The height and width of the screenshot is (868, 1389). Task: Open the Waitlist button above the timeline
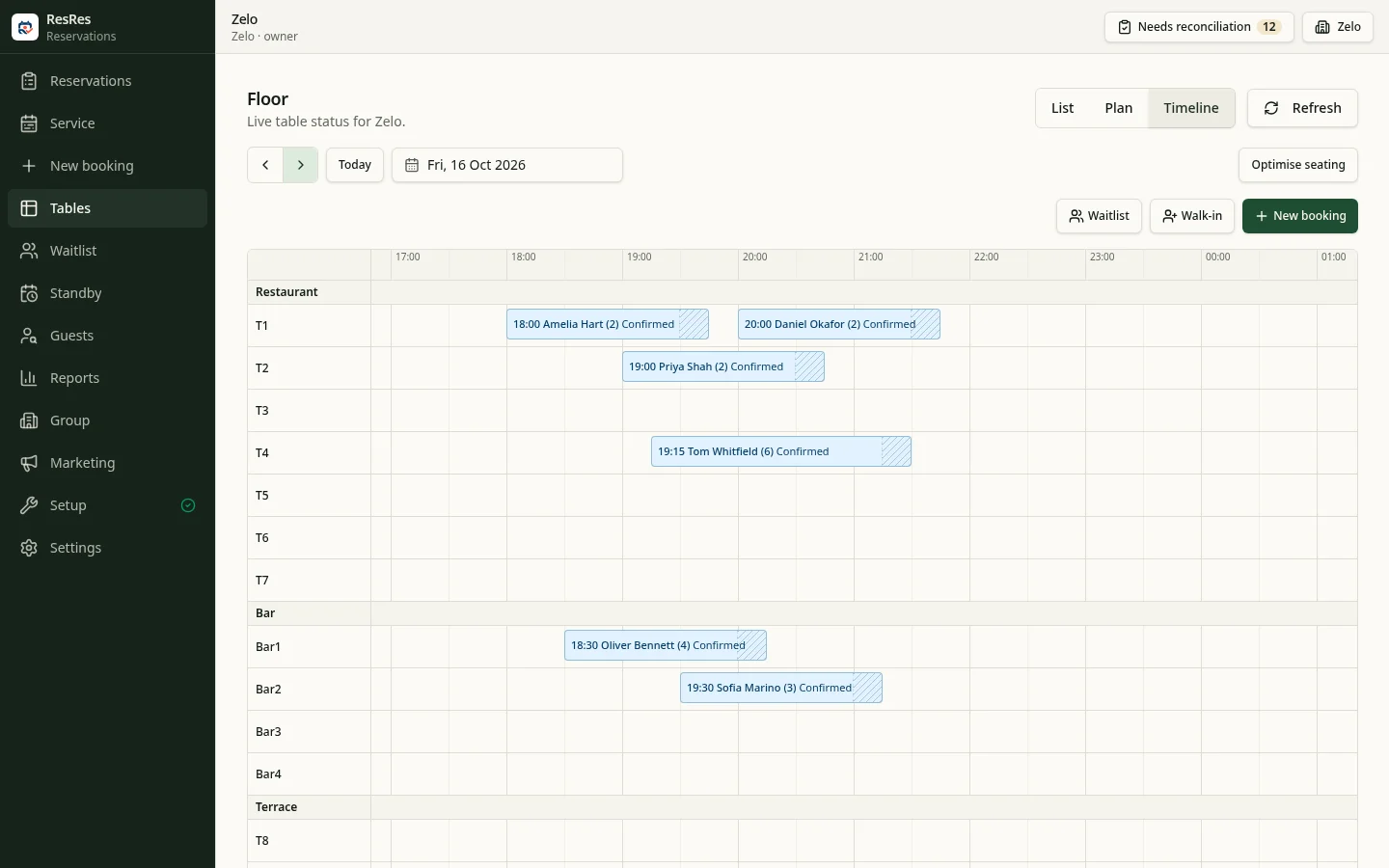pyautogui.click(x=1100, y=216)
